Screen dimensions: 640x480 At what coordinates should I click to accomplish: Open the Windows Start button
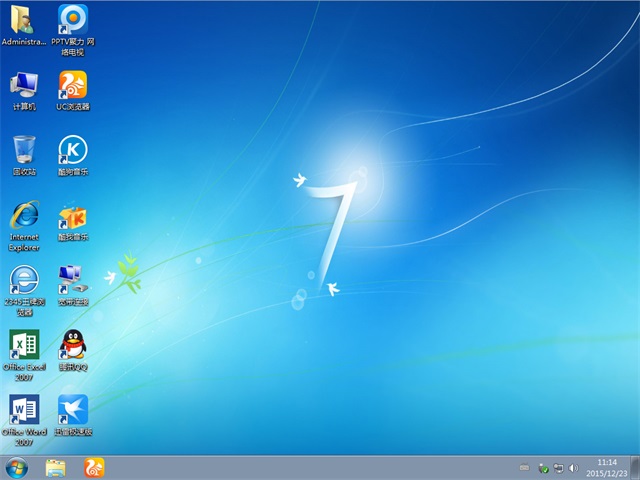17,468
